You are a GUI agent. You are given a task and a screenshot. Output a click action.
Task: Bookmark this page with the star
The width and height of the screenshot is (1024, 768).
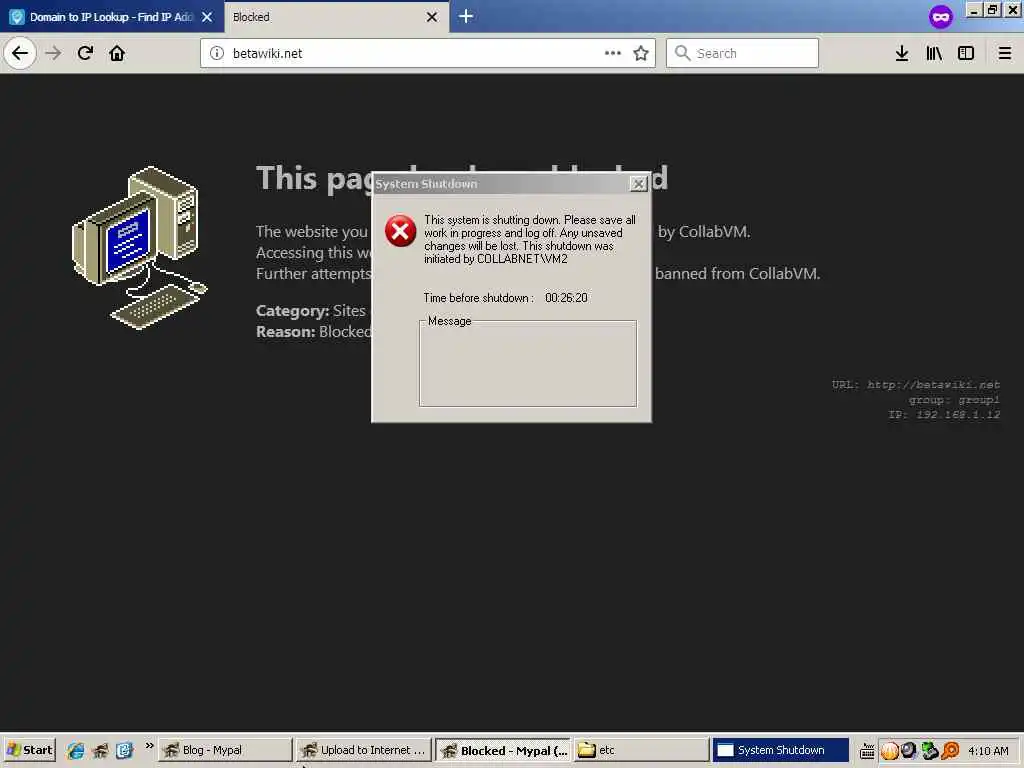click(x=641, y=54)
